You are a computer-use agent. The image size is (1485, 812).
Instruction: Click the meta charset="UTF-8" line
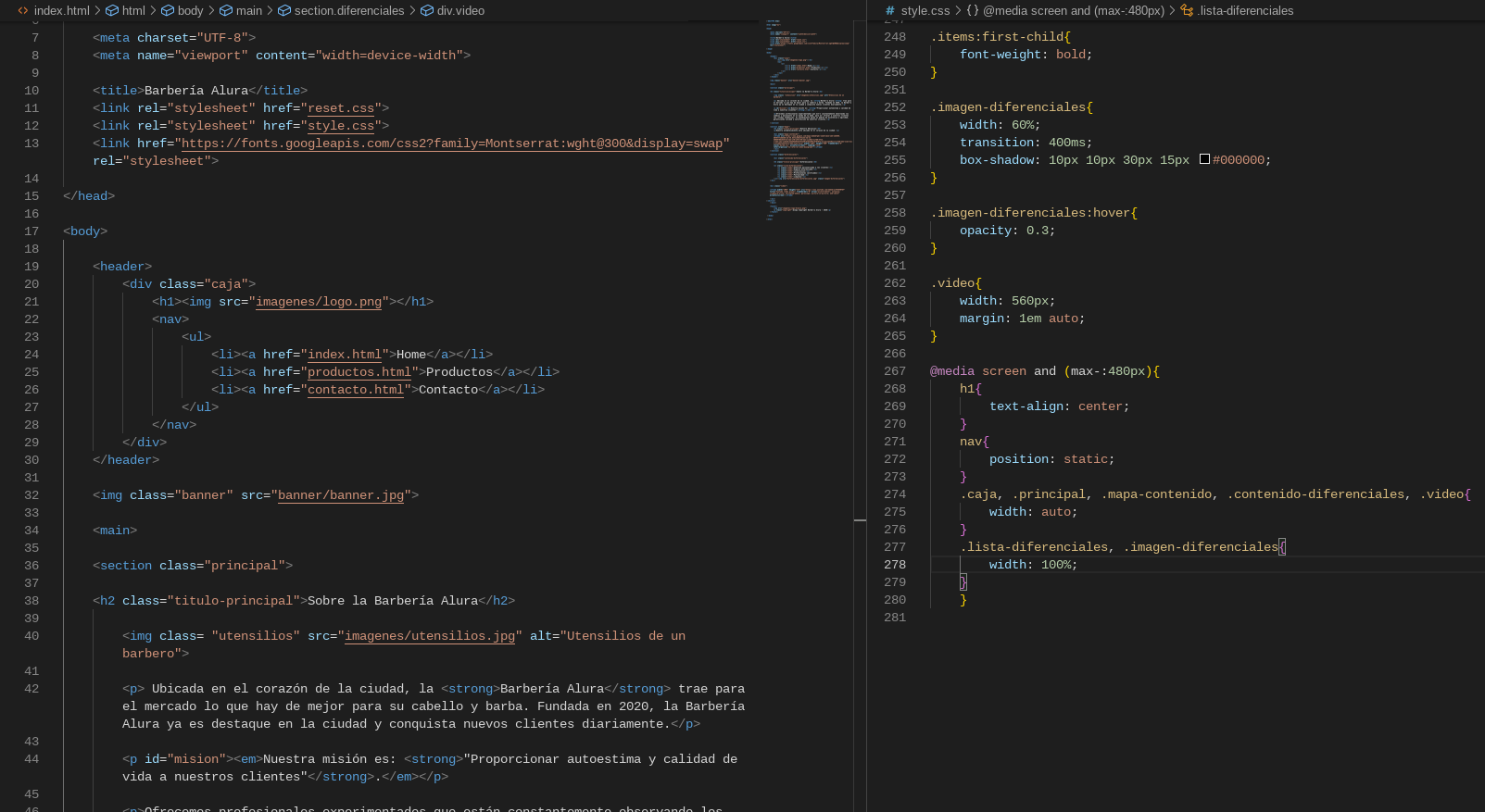(x=174, y=38)
